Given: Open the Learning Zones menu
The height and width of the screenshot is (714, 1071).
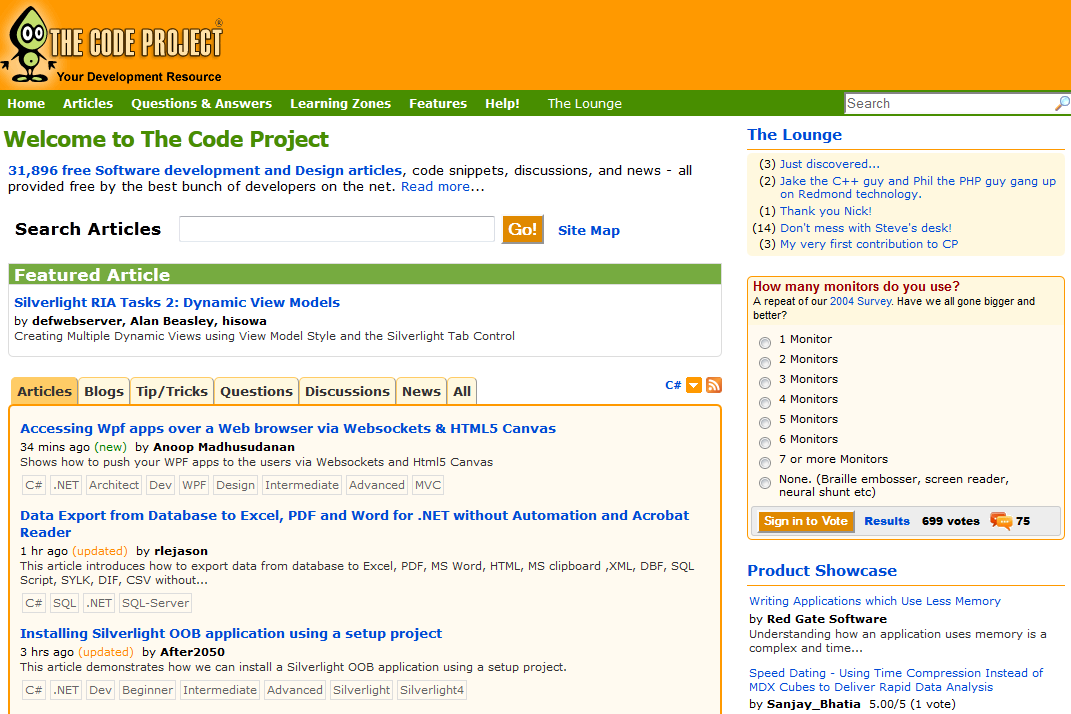Looking at the screenshot, I should [x=340, y=104].
